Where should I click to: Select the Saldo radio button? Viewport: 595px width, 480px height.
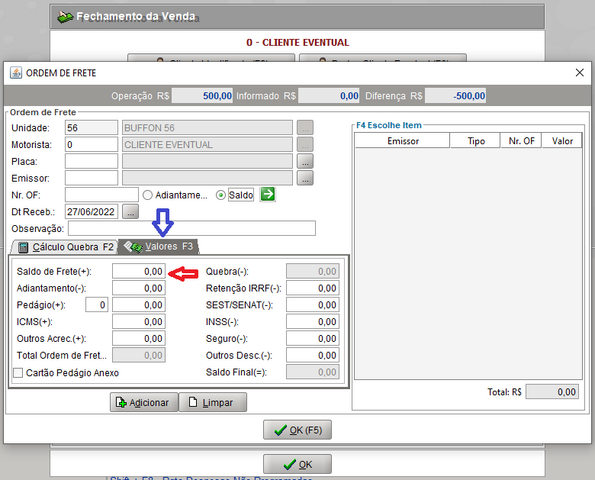pyautogui.click(x=220, y=195)
